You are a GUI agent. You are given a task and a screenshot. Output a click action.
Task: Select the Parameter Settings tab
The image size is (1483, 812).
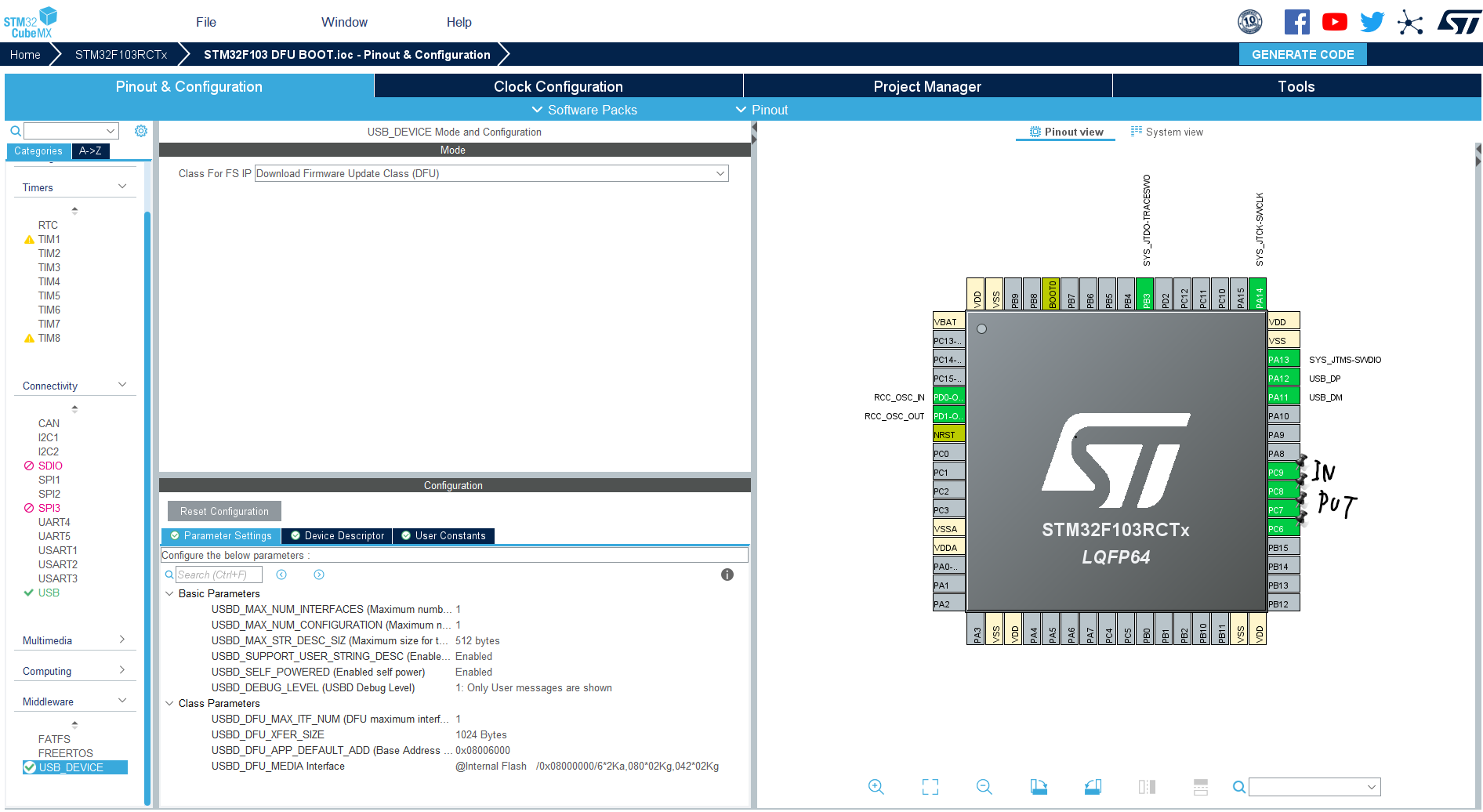click(221, 536)
